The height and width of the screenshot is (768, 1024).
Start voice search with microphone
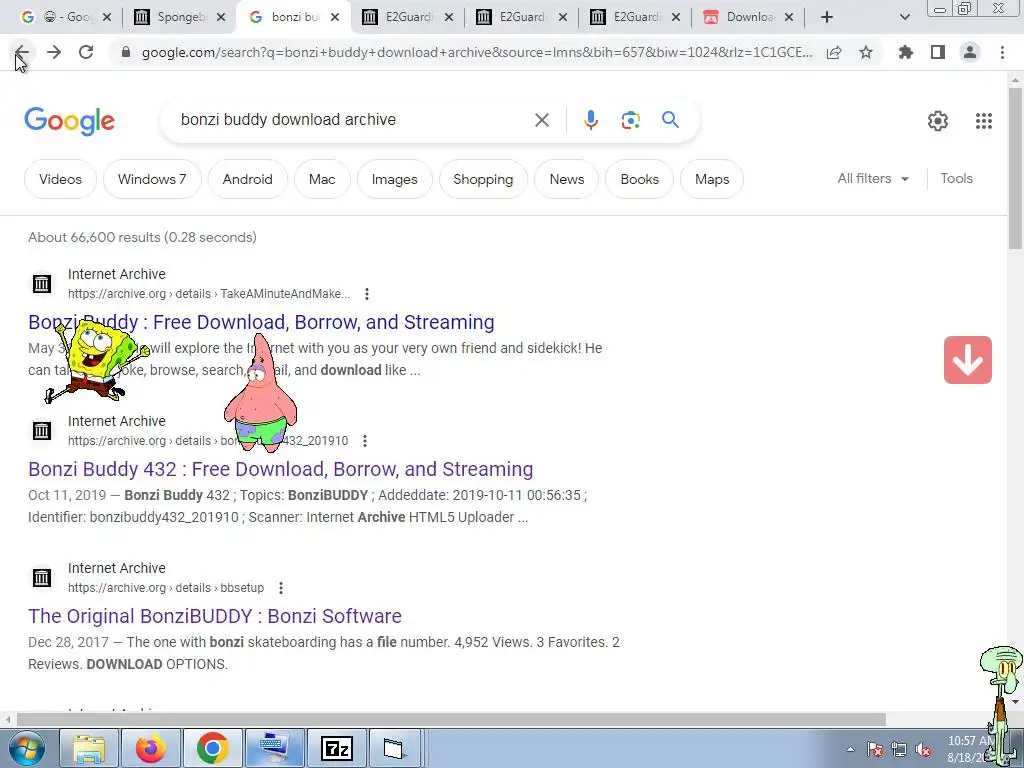point(591,120)
